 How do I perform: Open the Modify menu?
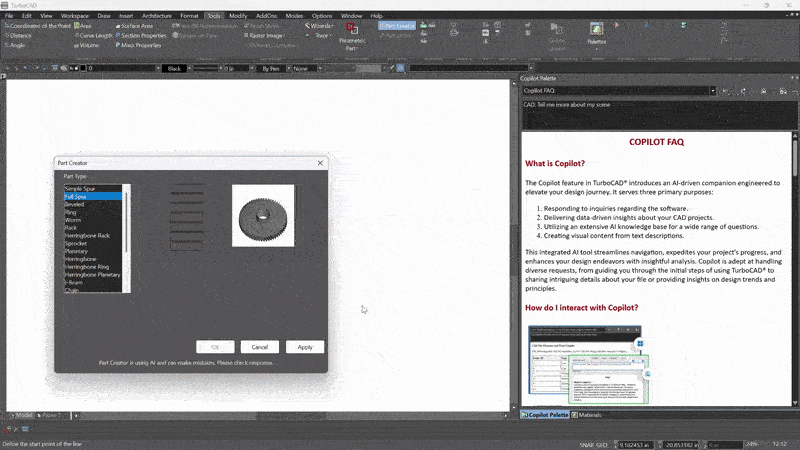pyautogui.click(x=238, y=16)
